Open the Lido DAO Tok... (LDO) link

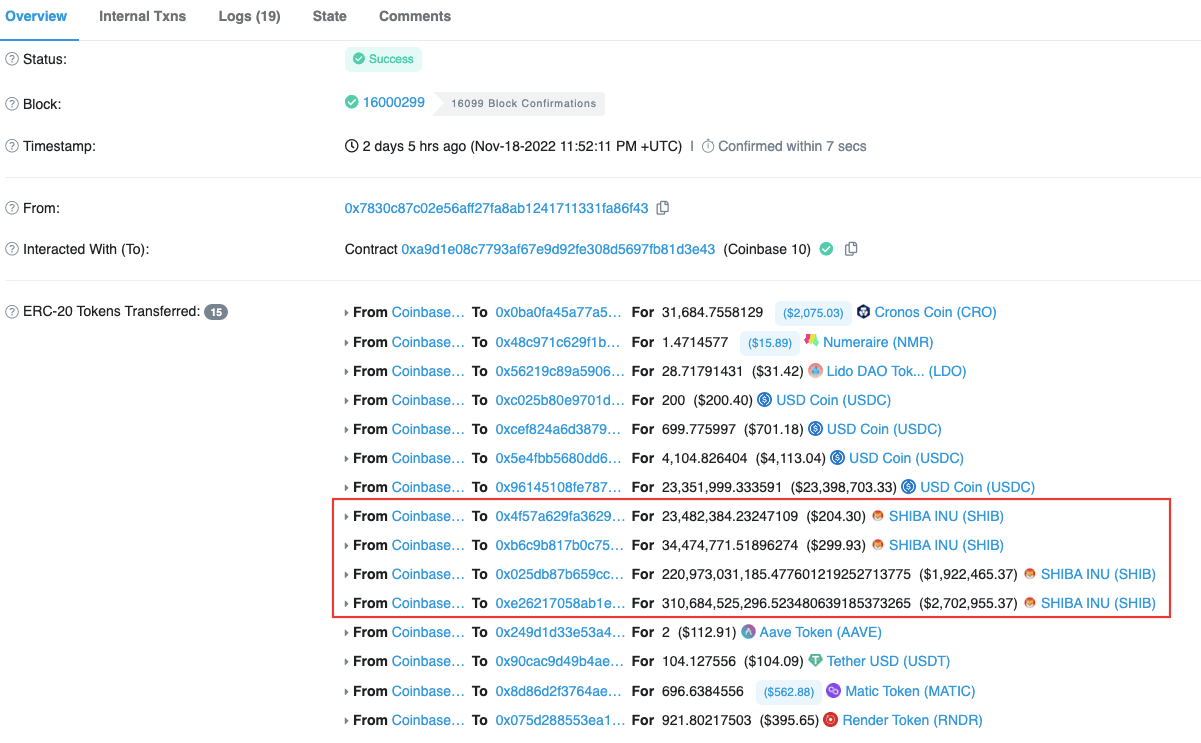point(896,371)
